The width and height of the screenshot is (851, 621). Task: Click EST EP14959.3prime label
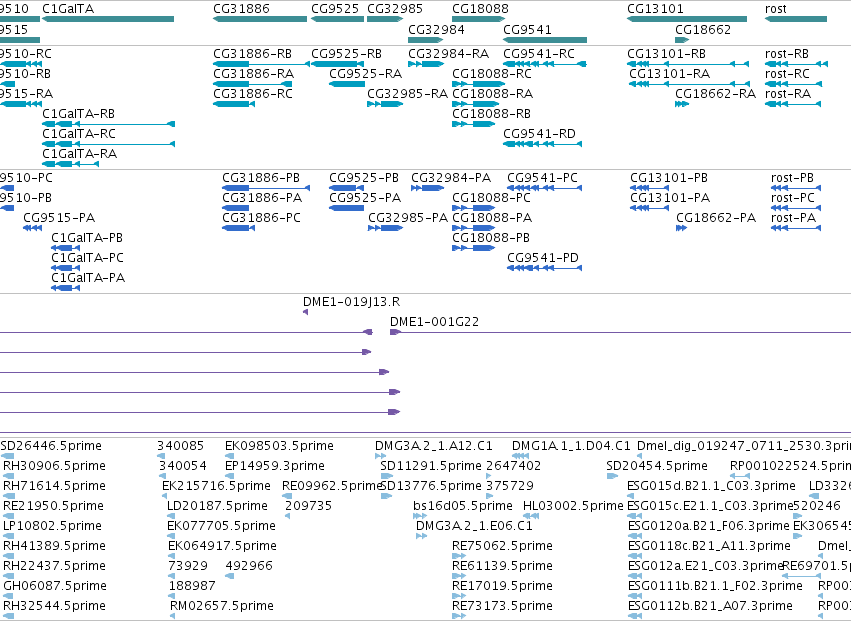point(275,466)
